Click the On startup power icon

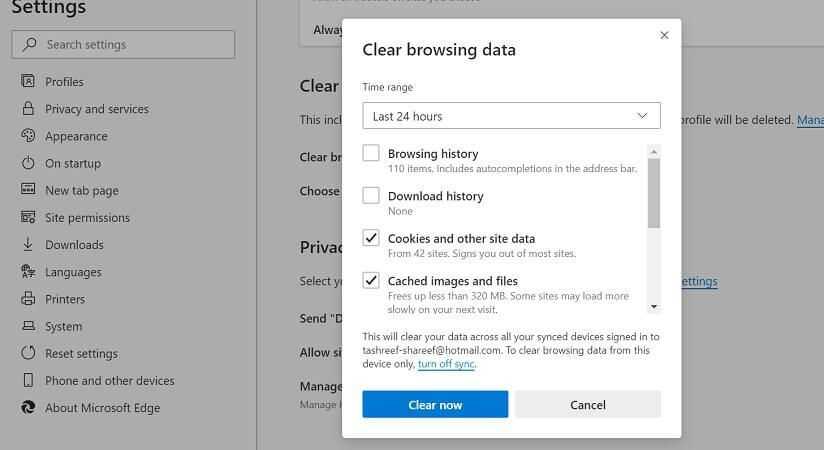point(27,163)
